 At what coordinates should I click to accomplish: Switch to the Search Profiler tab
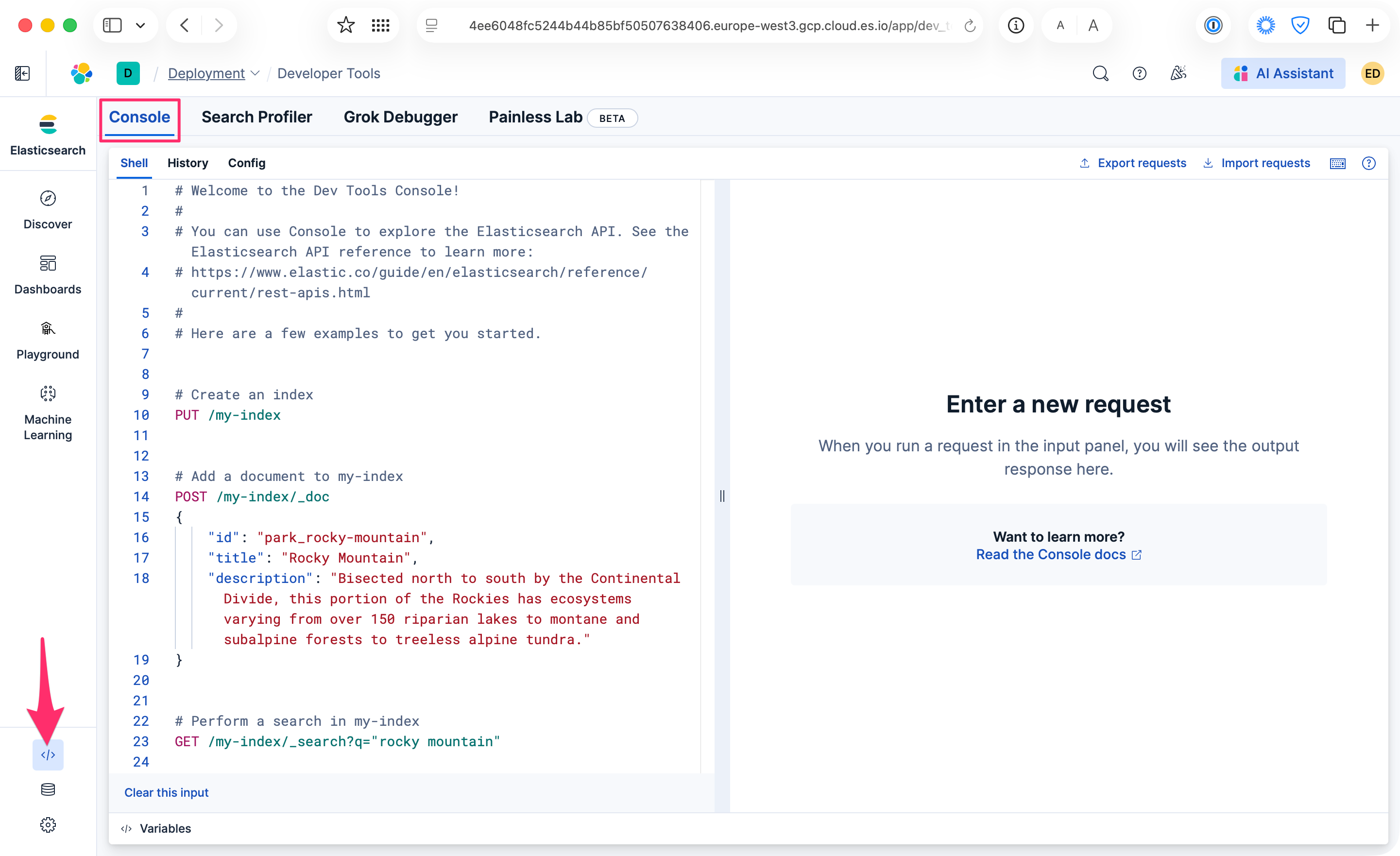click(x=257, y=117)
